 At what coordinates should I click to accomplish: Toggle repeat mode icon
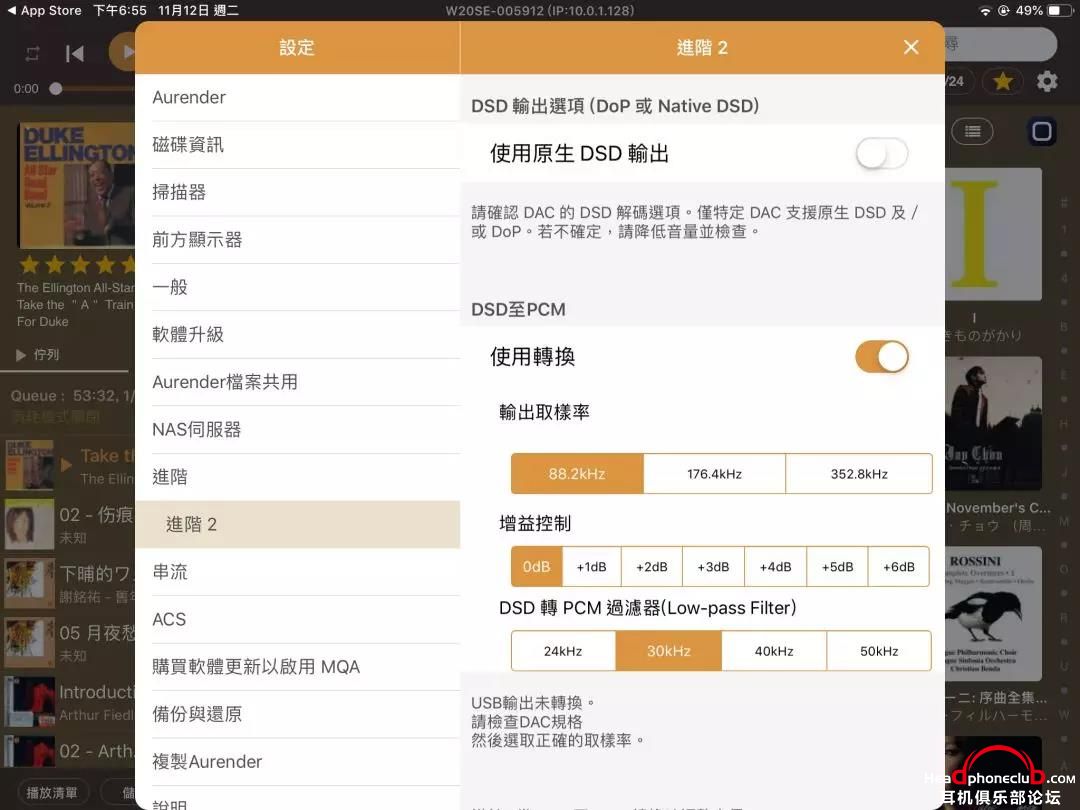[x=32, y=53]
